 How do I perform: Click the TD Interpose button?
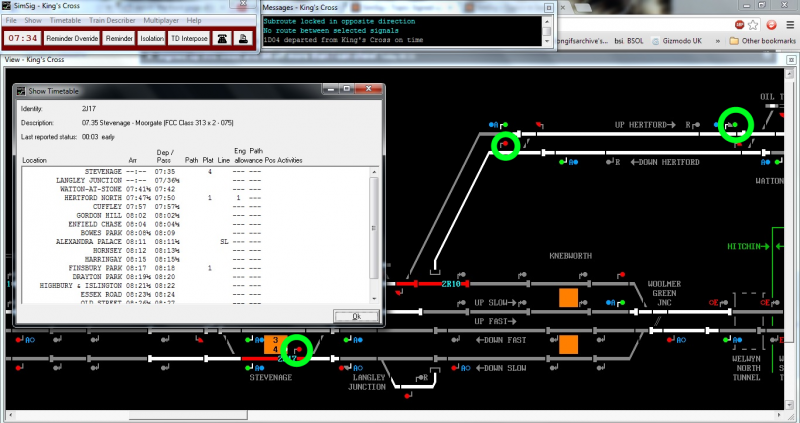click(x=189, y=38)
